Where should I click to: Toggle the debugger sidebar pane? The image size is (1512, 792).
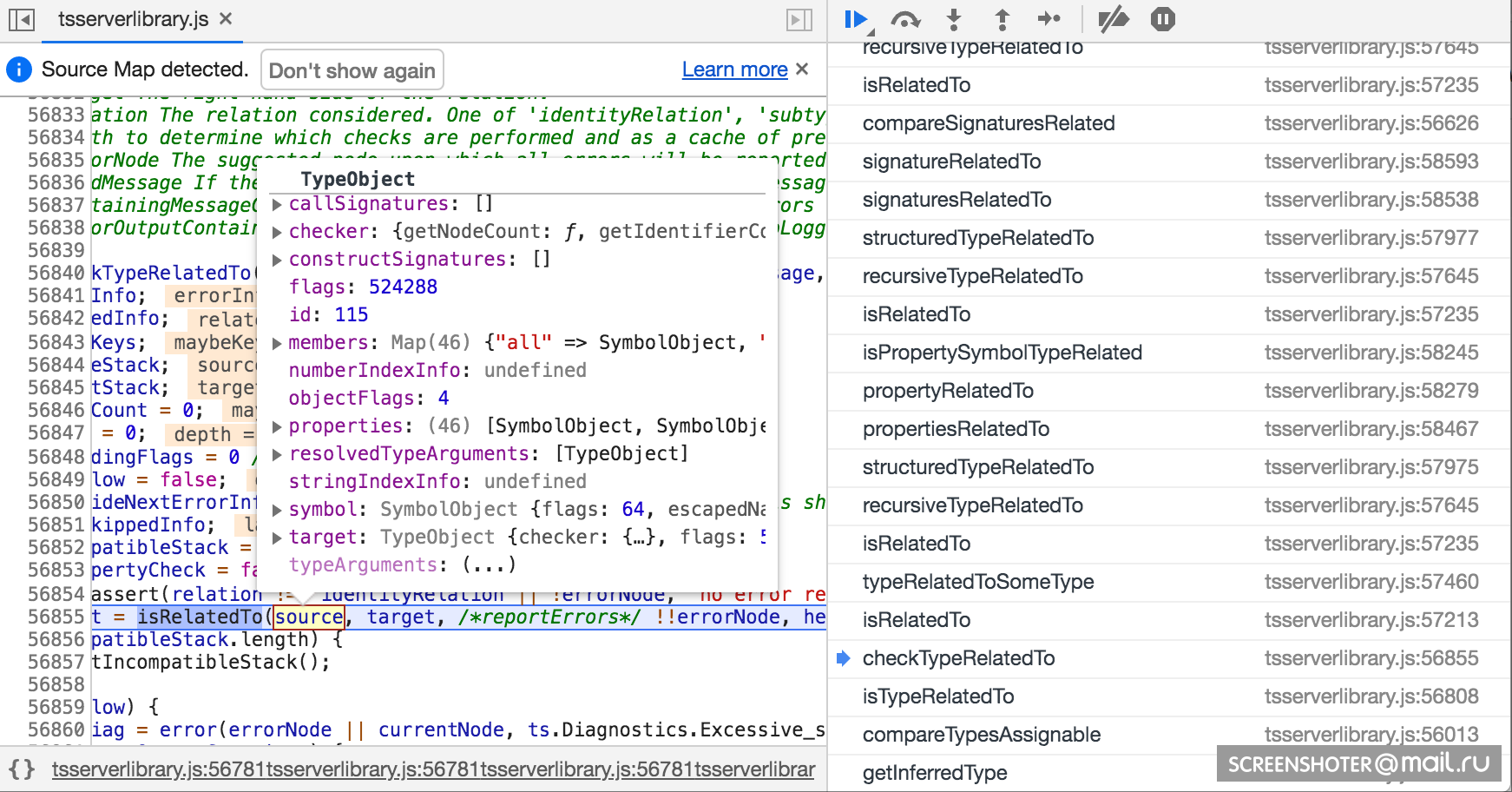pos(799,19)
